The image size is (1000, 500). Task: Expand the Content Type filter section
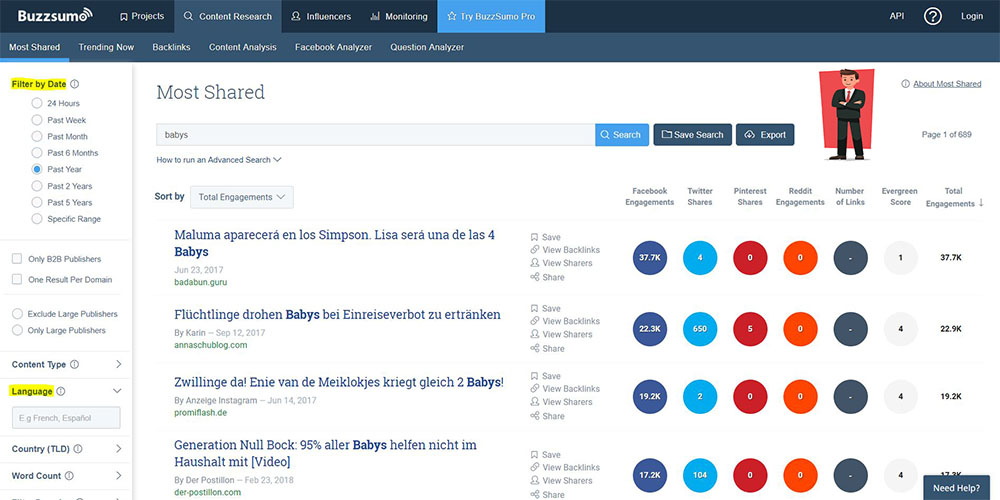119,365
